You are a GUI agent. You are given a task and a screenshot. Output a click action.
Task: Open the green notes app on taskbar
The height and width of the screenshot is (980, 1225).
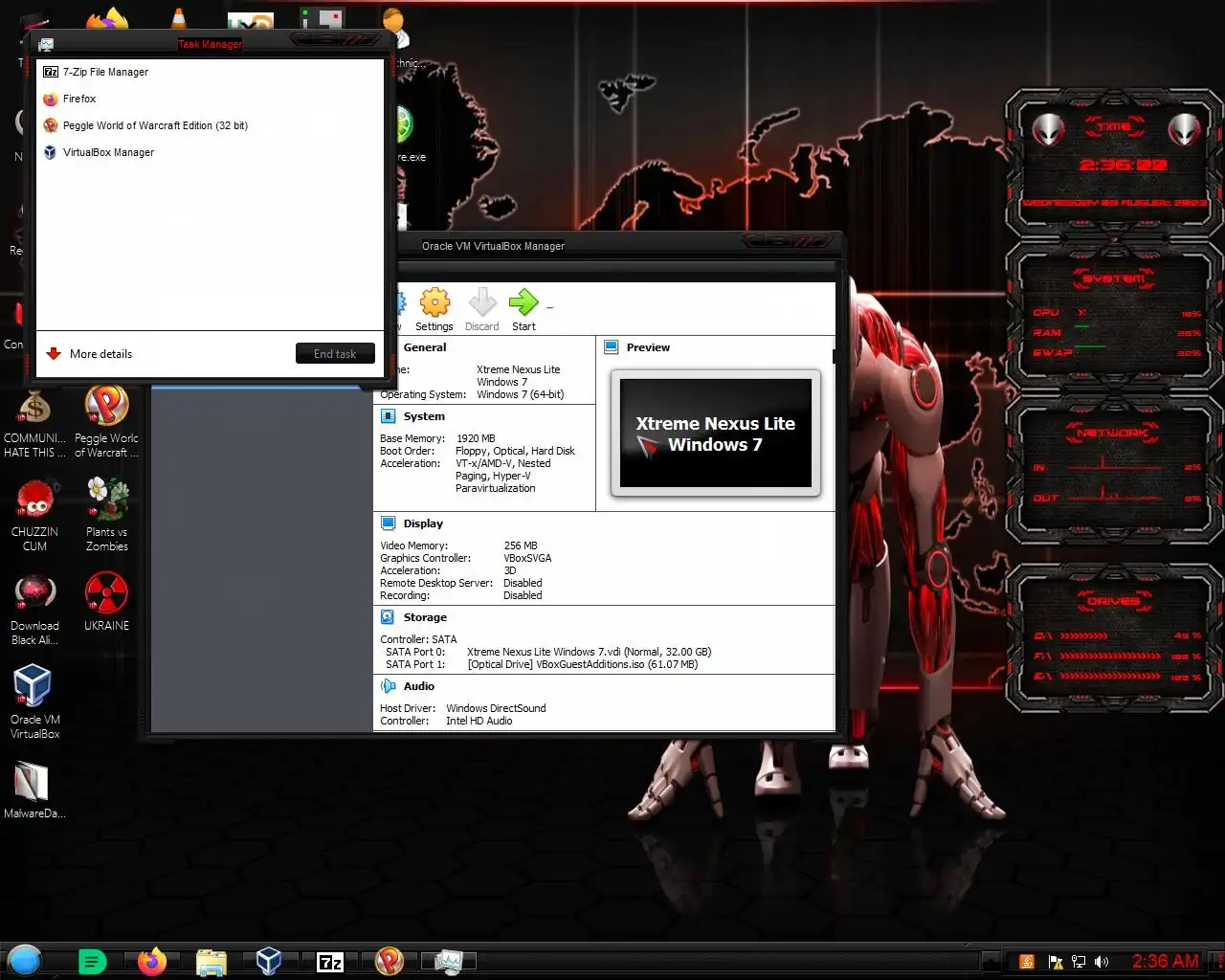click(92, 961)
